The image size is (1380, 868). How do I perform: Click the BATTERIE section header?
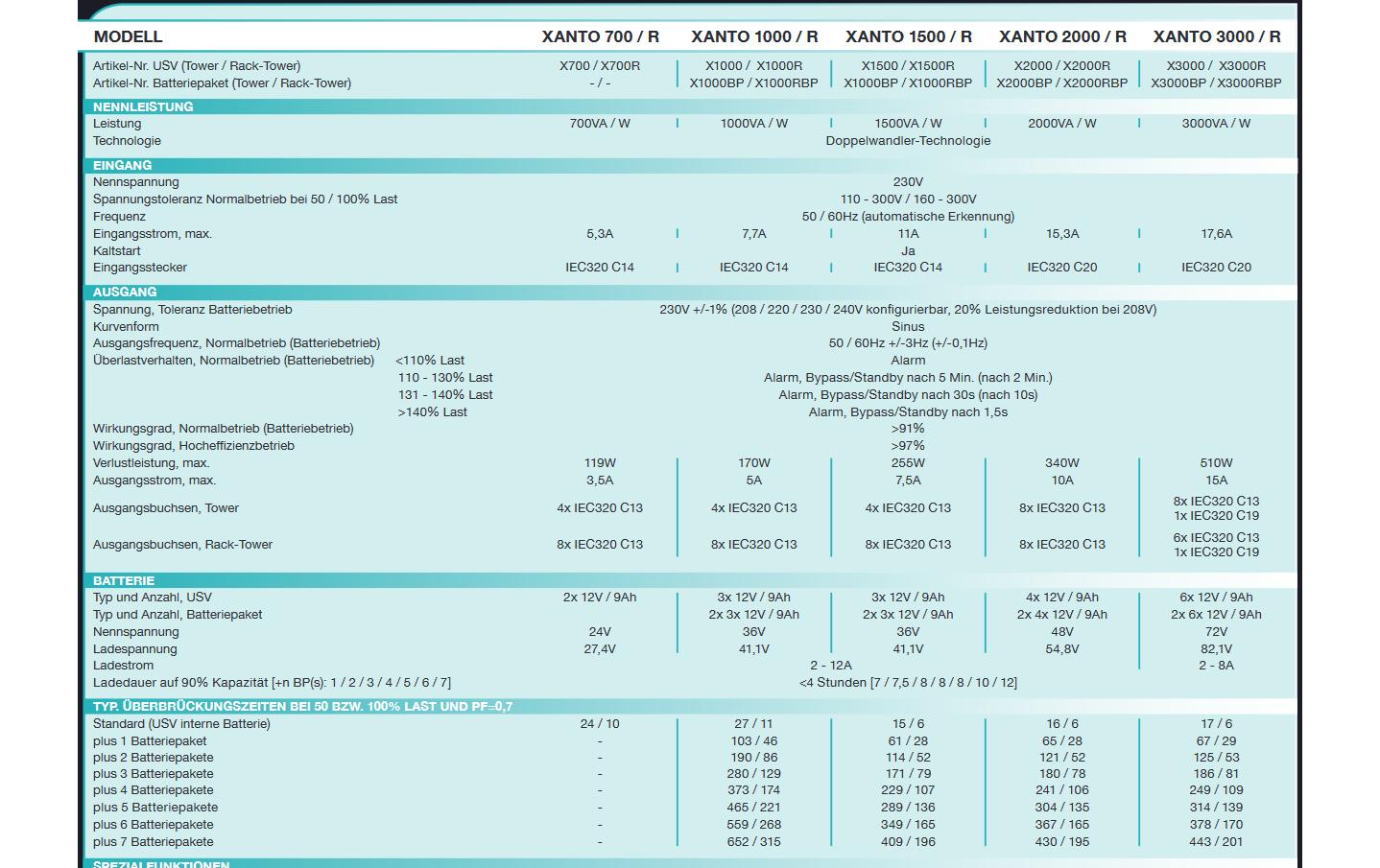124,580
